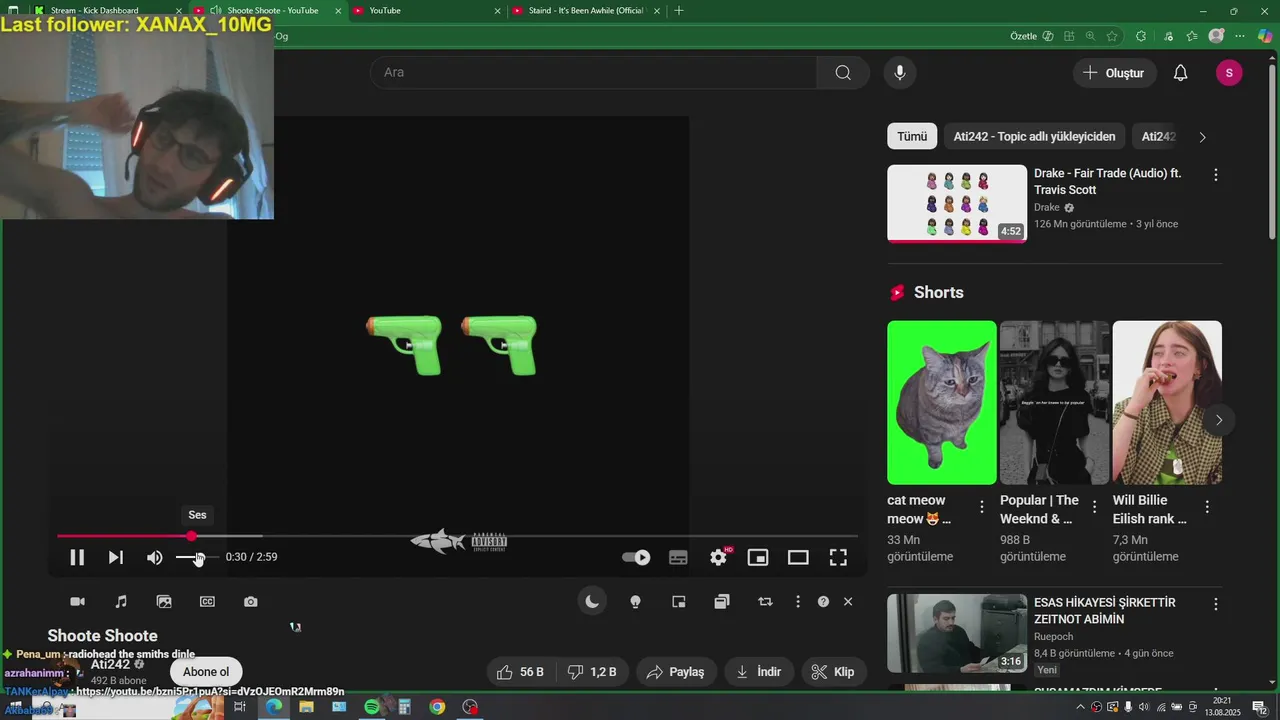
Task: Click the CC icon below the player
Action: point(207,601)
